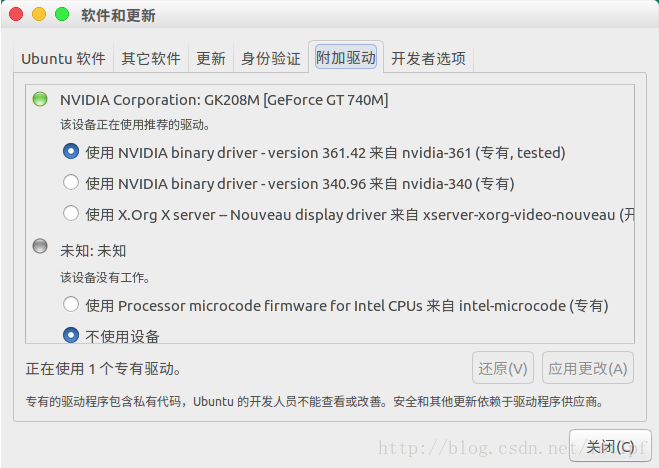Select the 附加驱动 tab

coord(346,58)
